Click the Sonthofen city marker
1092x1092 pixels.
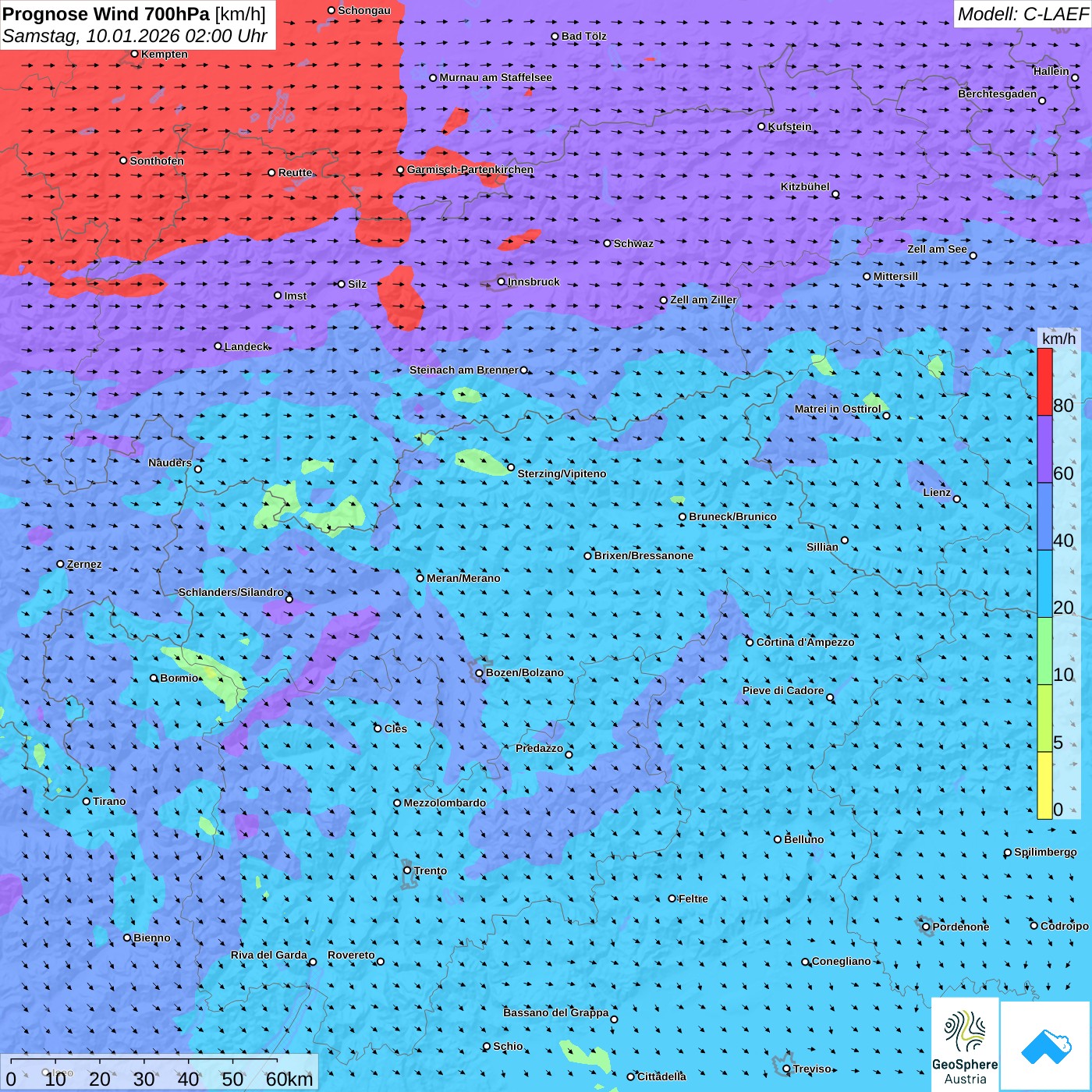click(123, 161)
